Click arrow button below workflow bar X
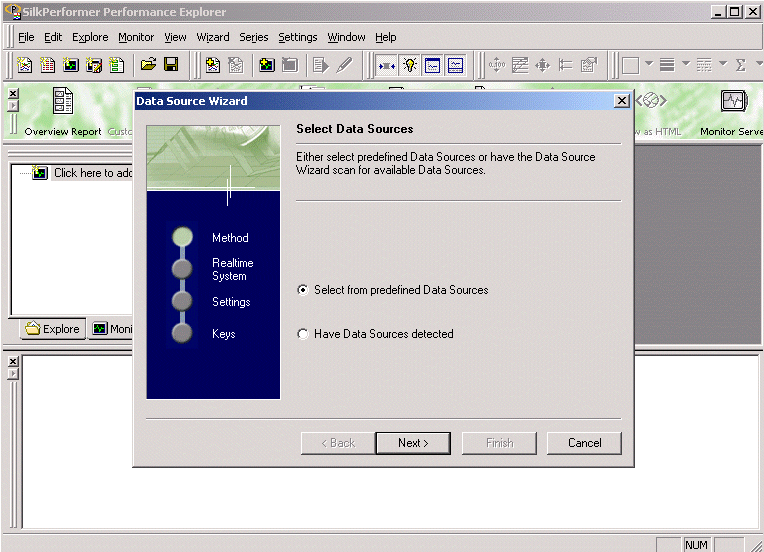This screenshot has width=764, height=552. point(14,105)
